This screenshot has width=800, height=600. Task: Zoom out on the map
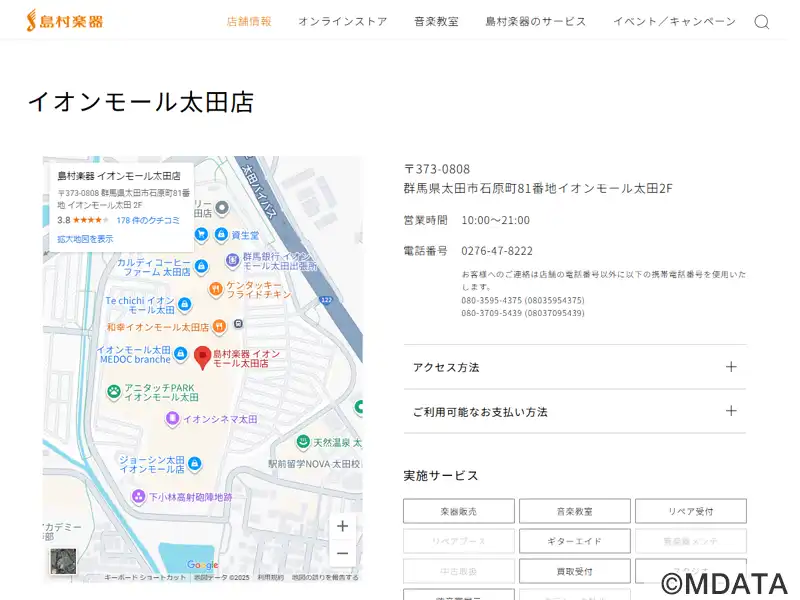coord(342,553)
